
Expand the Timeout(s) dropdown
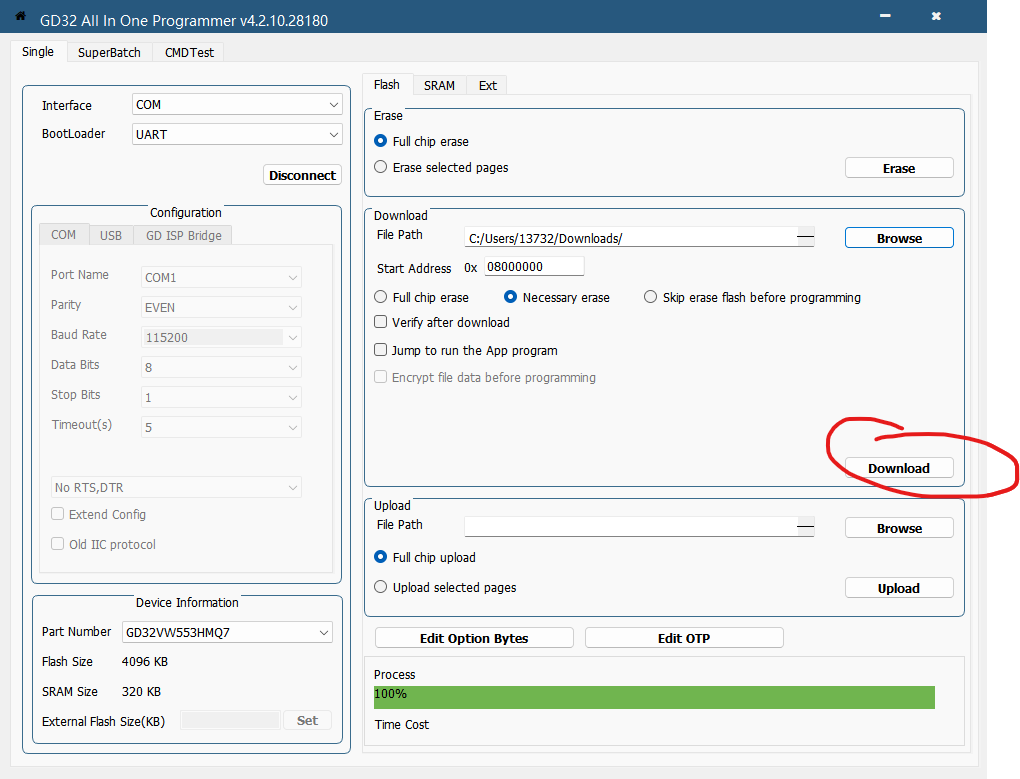221,427
